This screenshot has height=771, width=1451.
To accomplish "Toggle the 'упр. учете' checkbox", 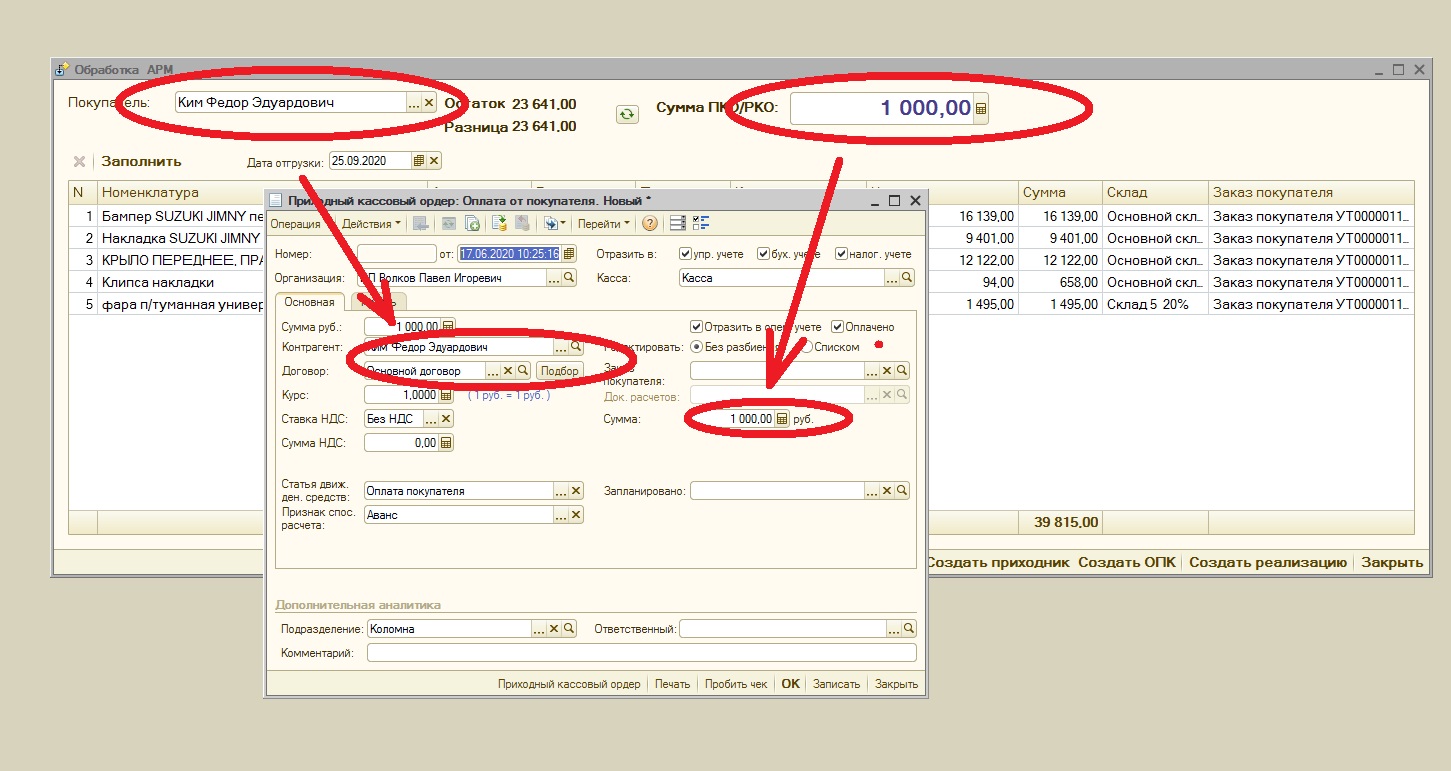I will click(685, 254).
